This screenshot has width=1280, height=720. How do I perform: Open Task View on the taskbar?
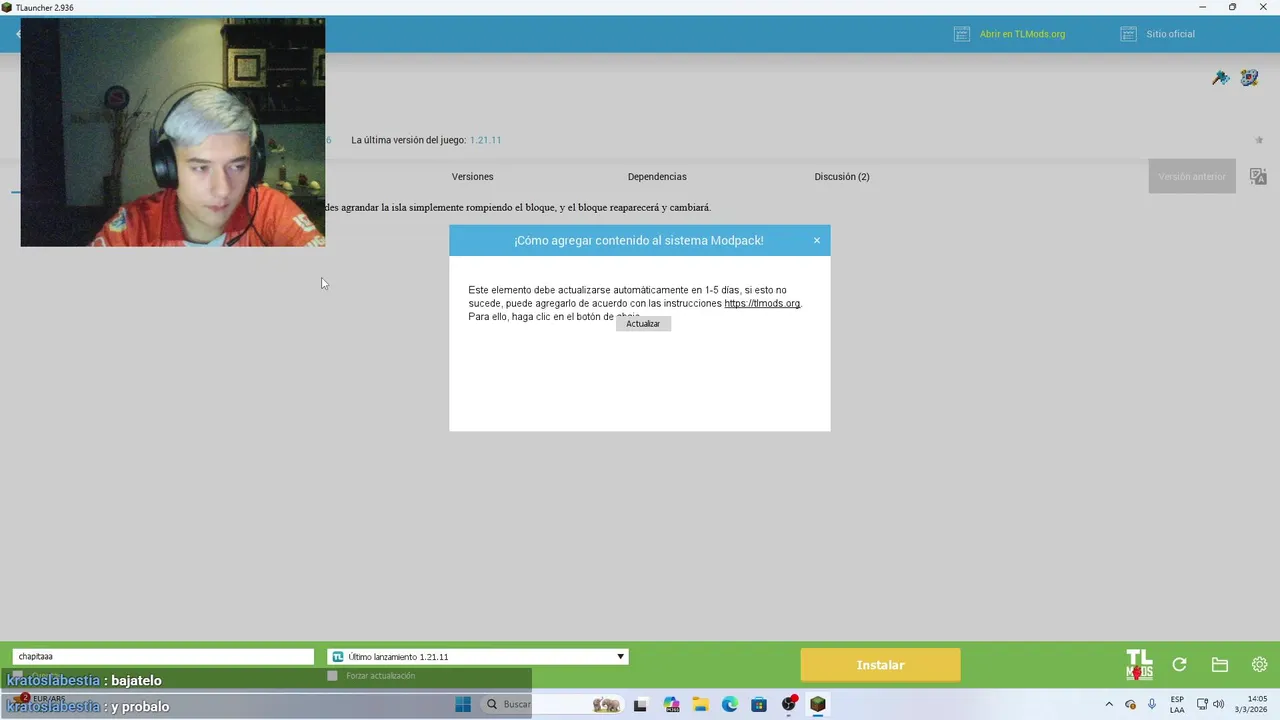click(x=640, y=704)
